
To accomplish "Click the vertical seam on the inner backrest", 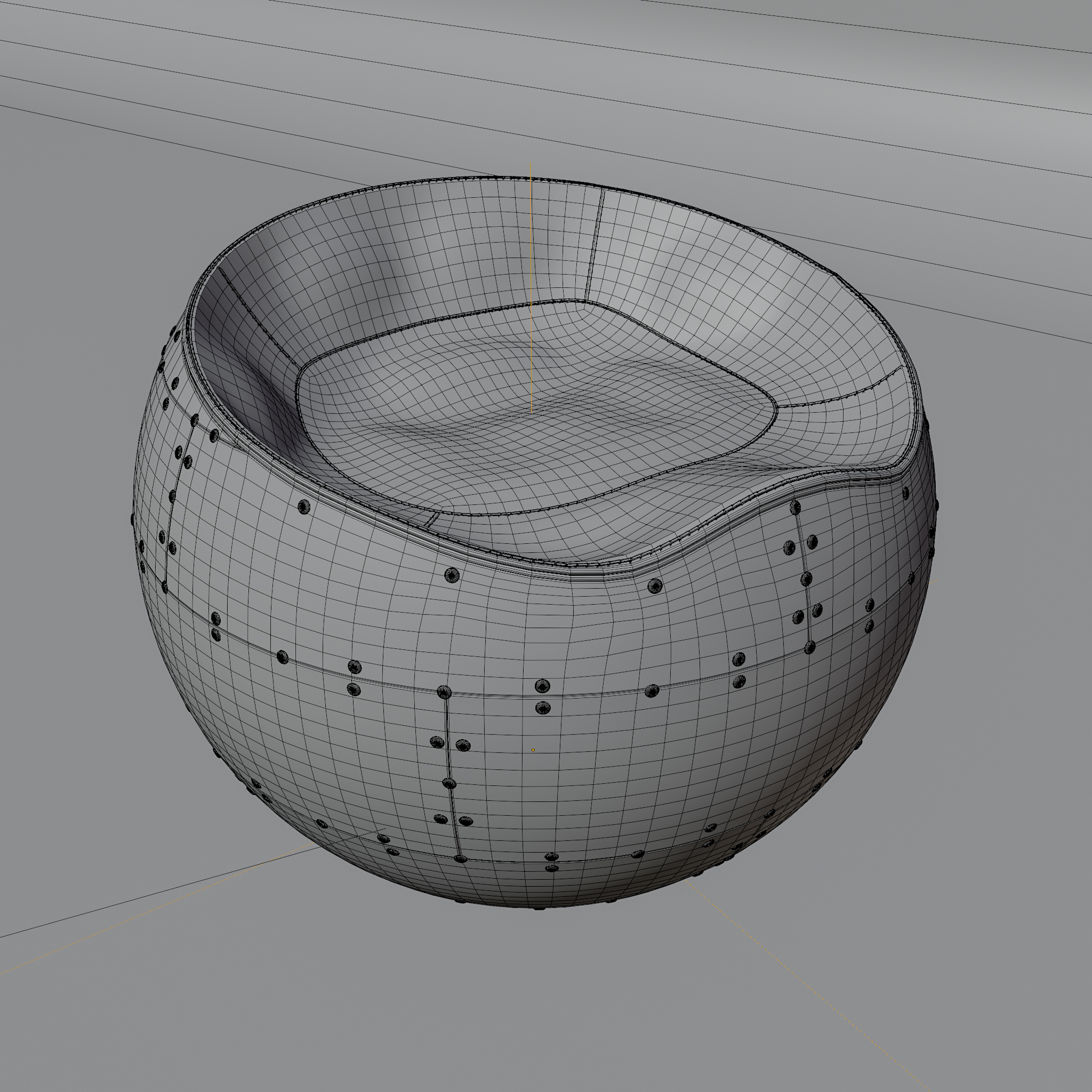I will (595, 243).
